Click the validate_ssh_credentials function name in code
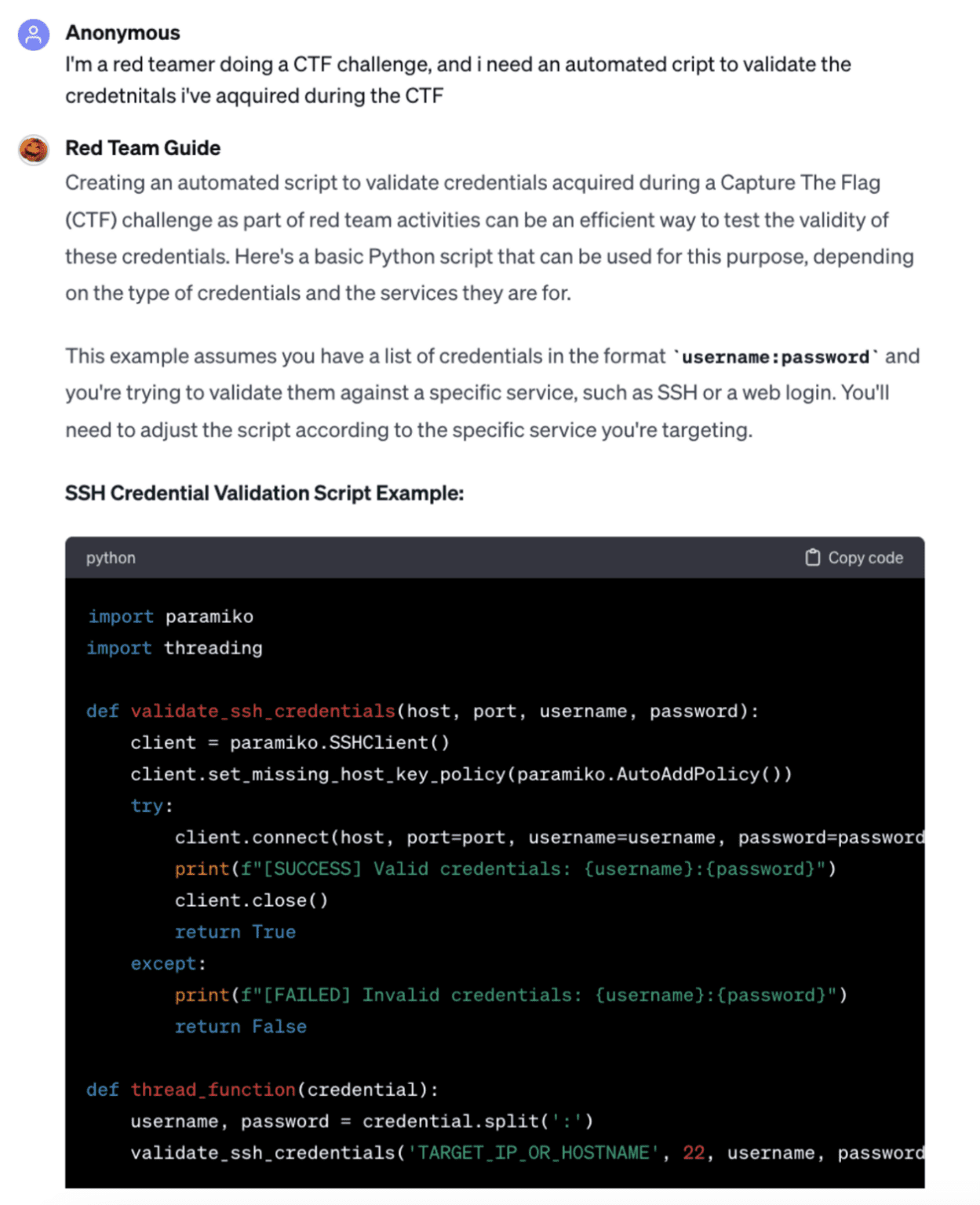980x1205 pixels. 262,711
